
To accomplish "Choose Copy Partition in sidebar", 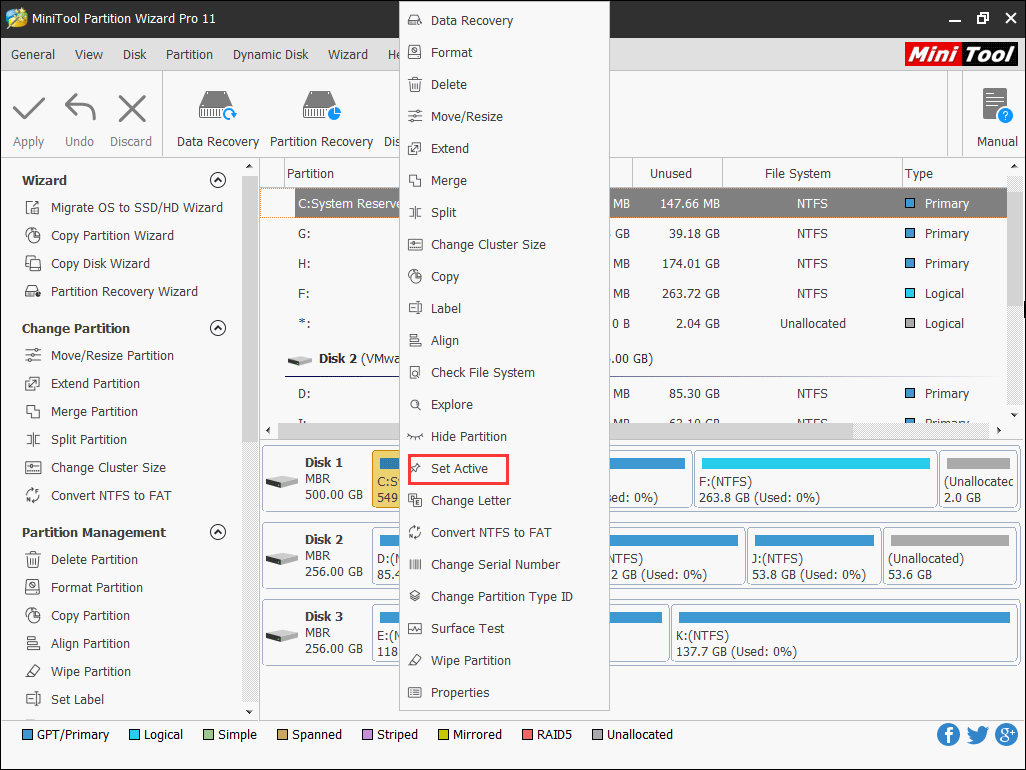I will point(77,616).
